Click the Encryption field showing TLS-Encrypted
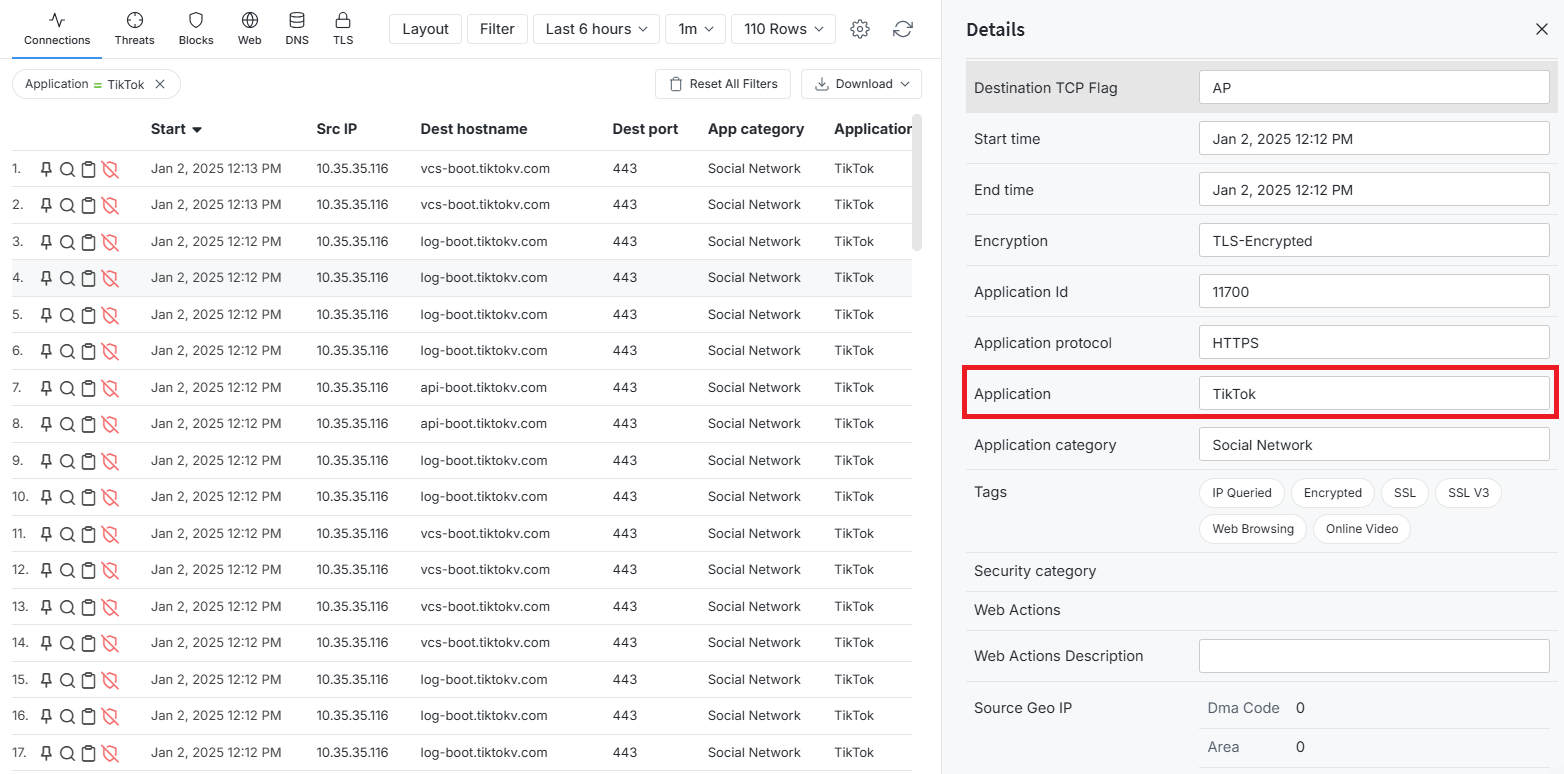The height and width of the screenshot is (774, 1564). click(x=1374, y=240)
